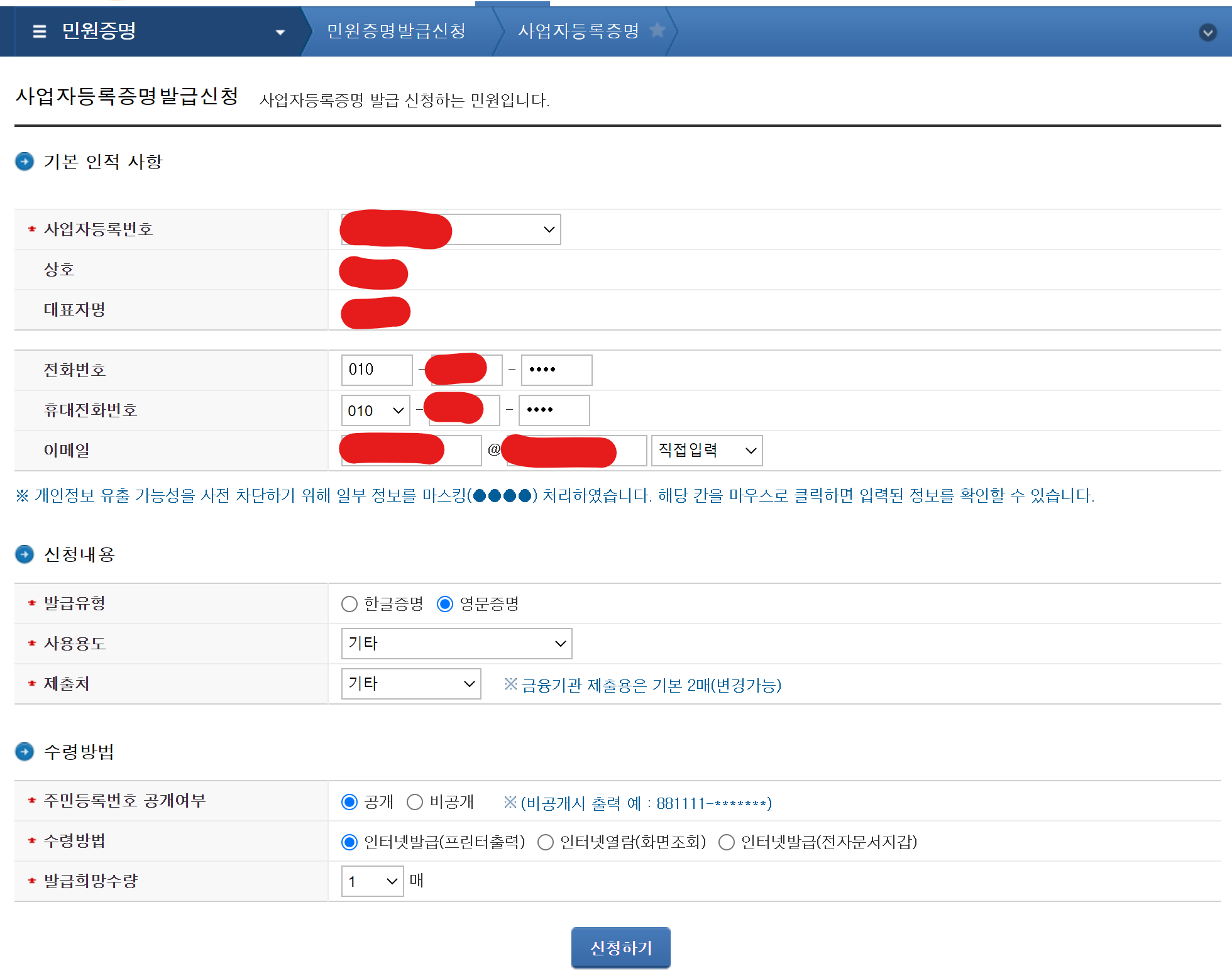This screenshot has width=1232, height=978.
Task: Open the 사업자등록증명 breadcrumb tab
Action: 578,31
